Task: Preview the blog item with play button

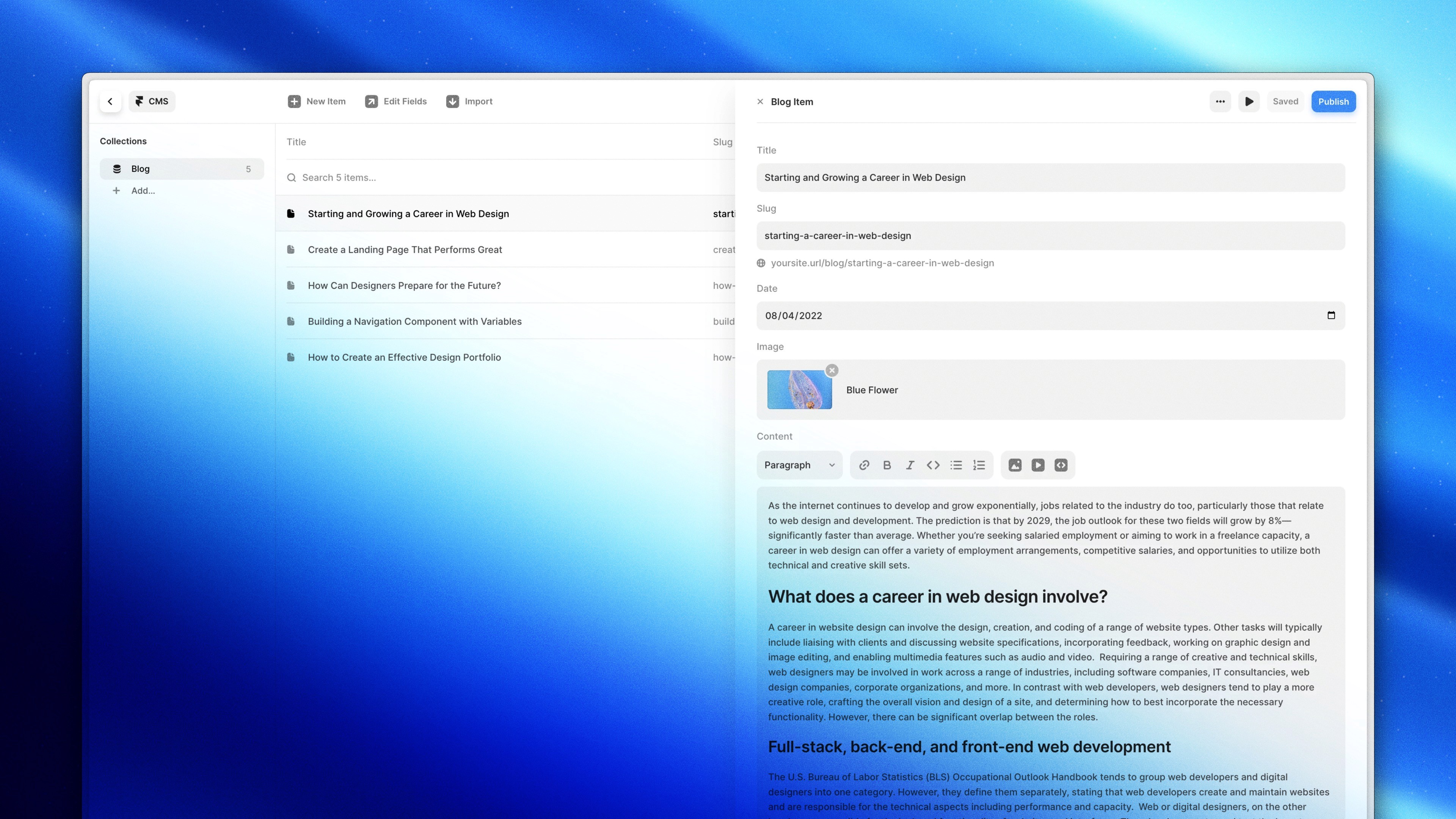Action: click(1249, 102)
